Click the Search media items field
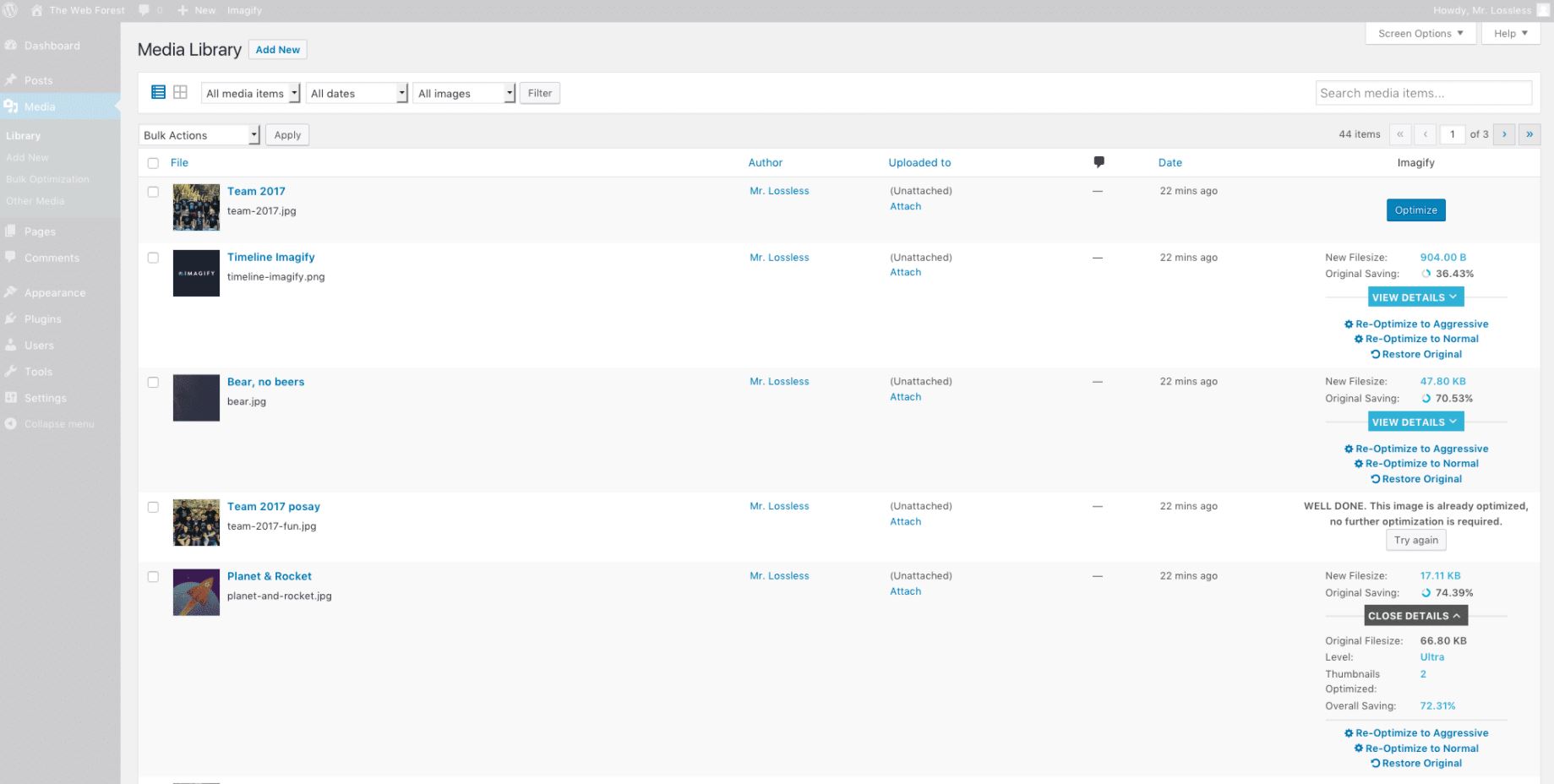This screenshot has width=1554, height=784. (x=1423, y=93)
